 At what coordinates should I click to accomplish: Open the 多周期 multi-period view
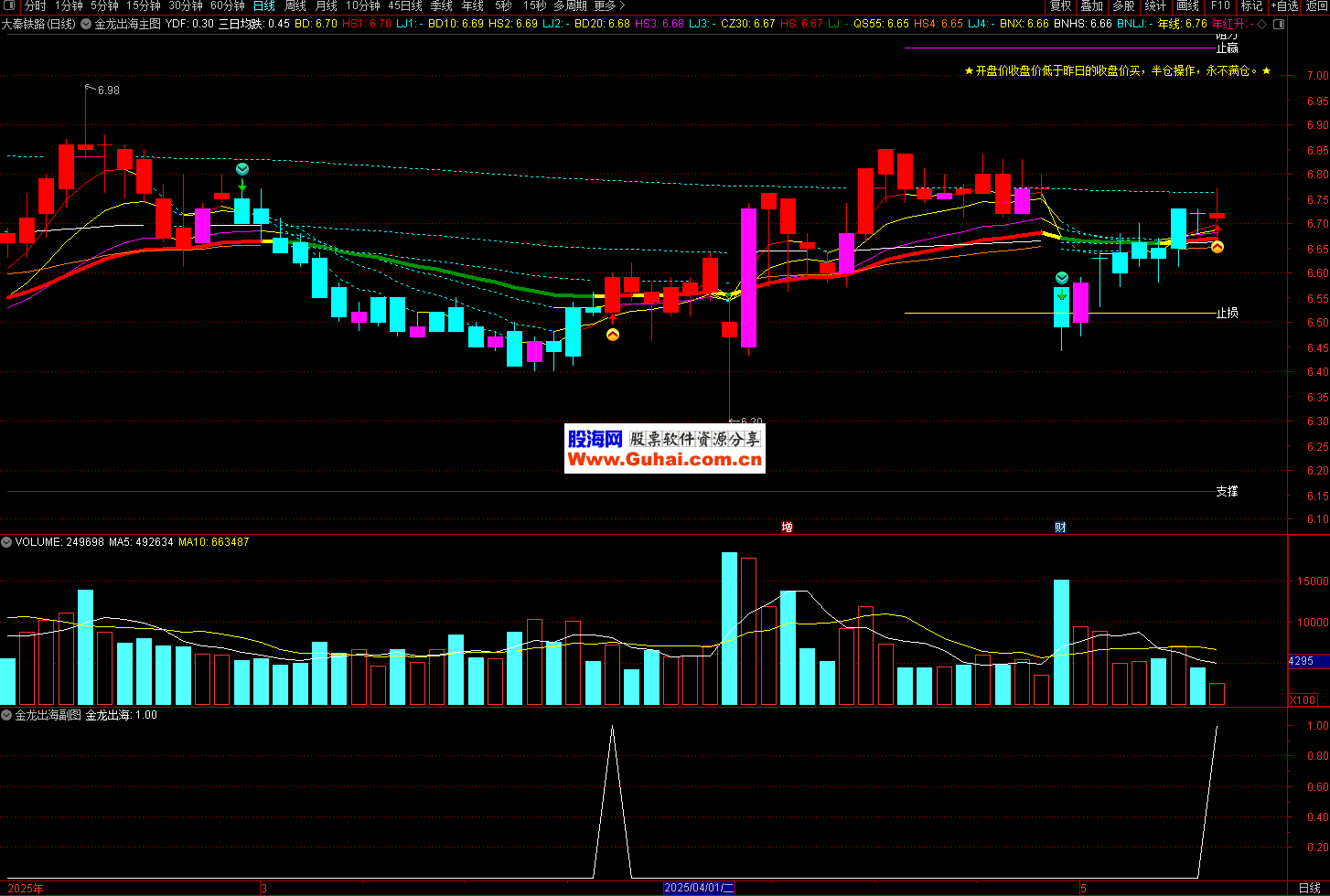(x=570, y=6)
